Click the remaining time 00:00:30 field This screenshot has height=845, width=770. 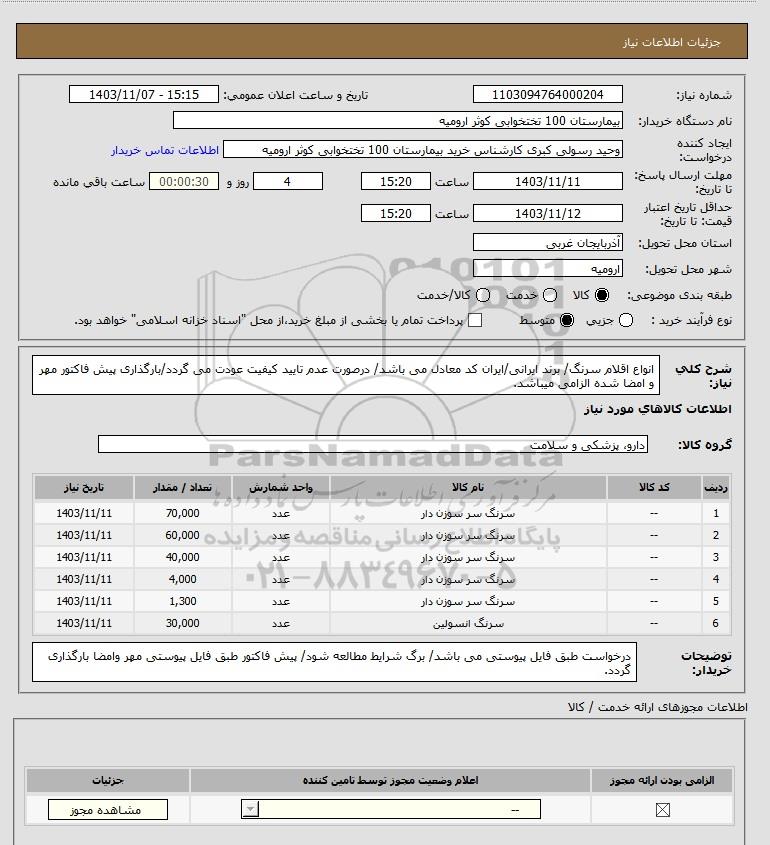[184, 182]
